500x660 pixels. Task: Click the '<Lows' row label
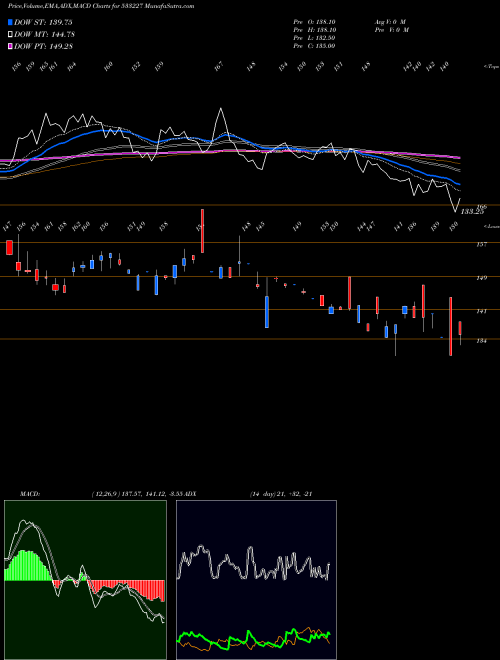pos(491,226)
